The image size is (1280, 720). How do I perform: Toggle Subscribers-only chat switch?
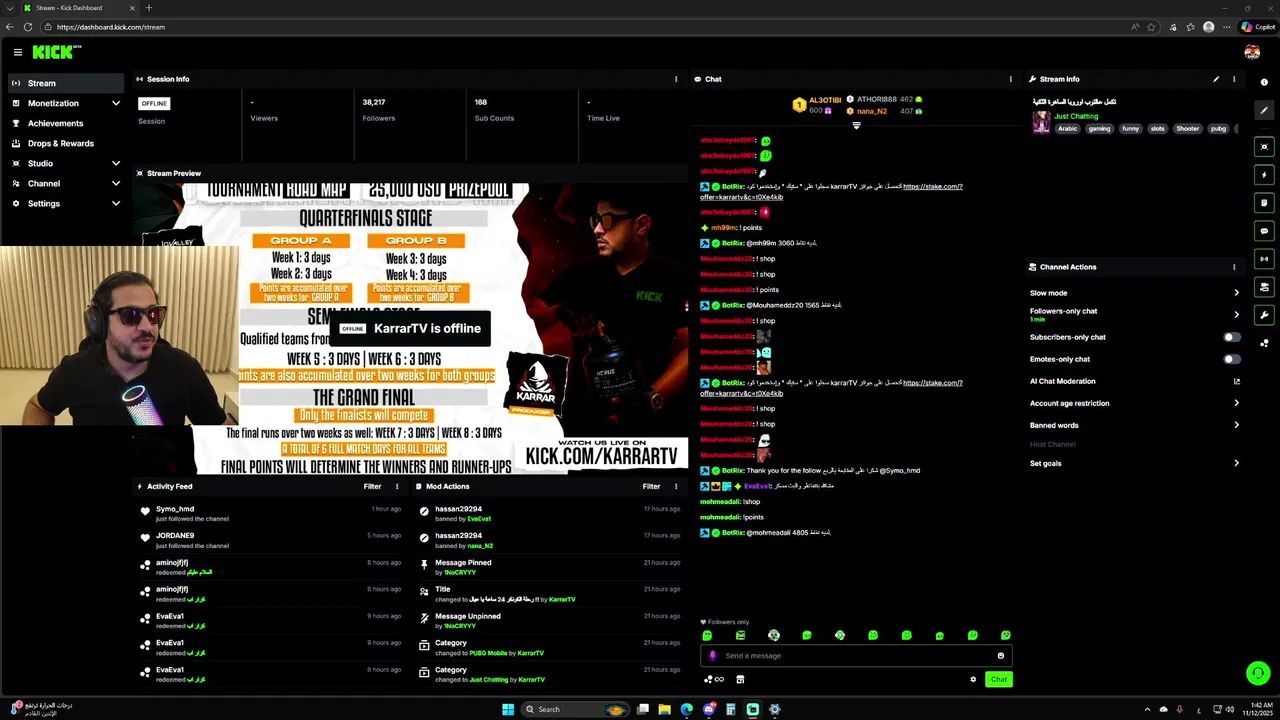click(x=1232, y=337)
